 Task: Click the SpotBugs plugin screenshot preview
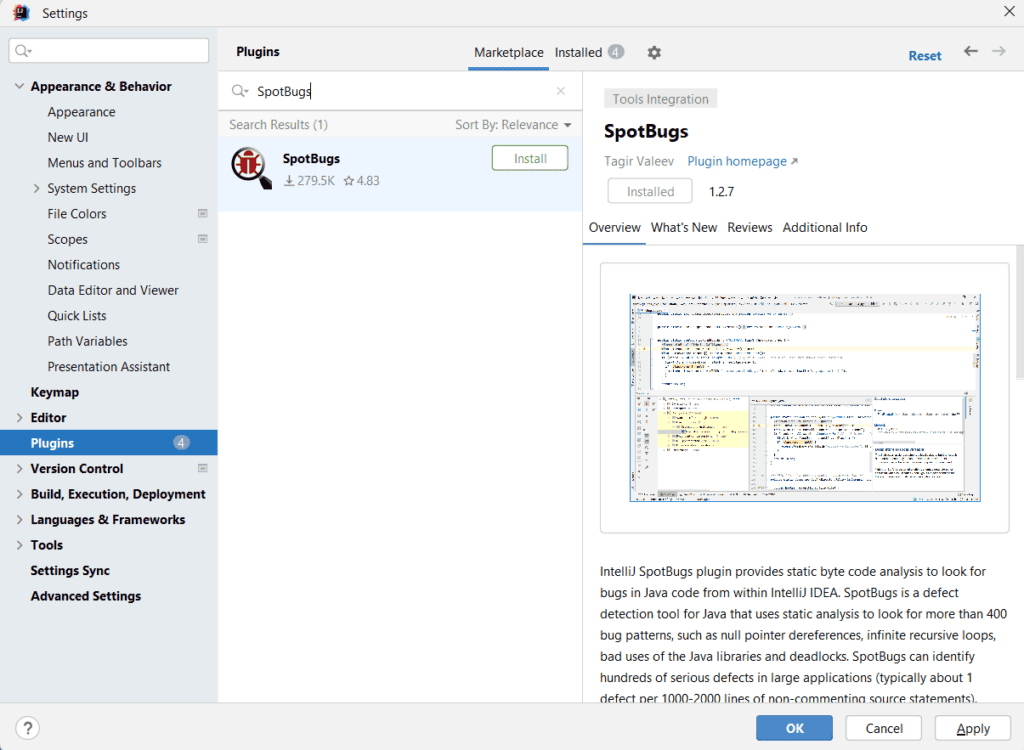(x=803, y=396)
